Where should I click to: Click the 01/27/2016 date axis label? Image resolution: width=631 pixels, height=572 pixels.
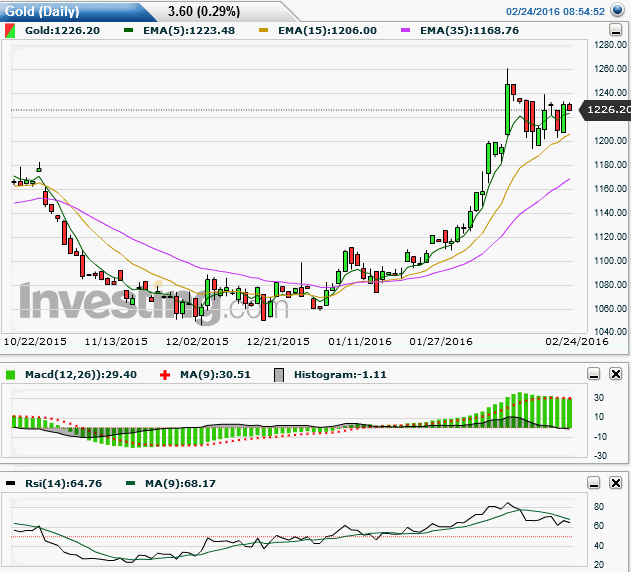tap(441, 342)
